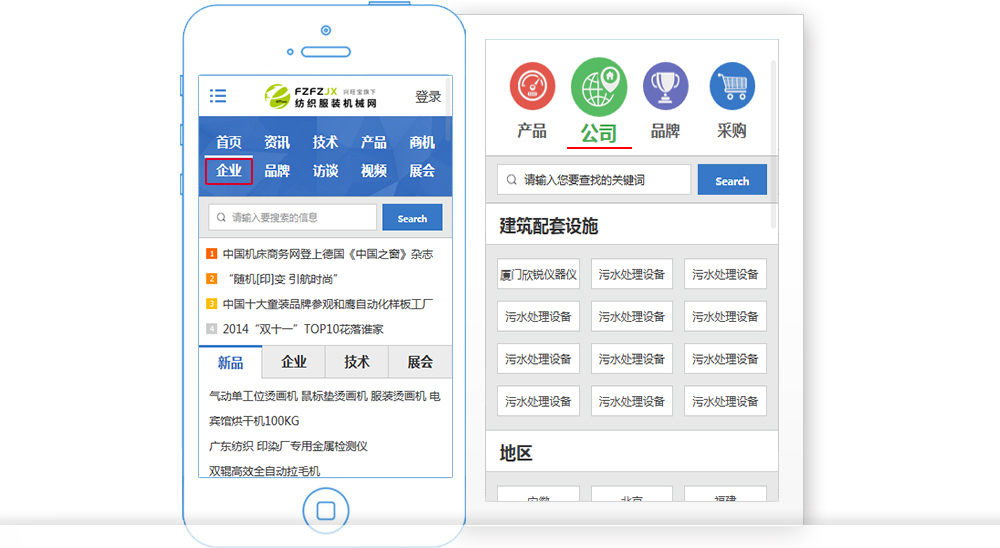The image size is (1000, 548).
Task: Go to 资讯 in the navigation
Action: pyautogui.click(x=277, y=142)
